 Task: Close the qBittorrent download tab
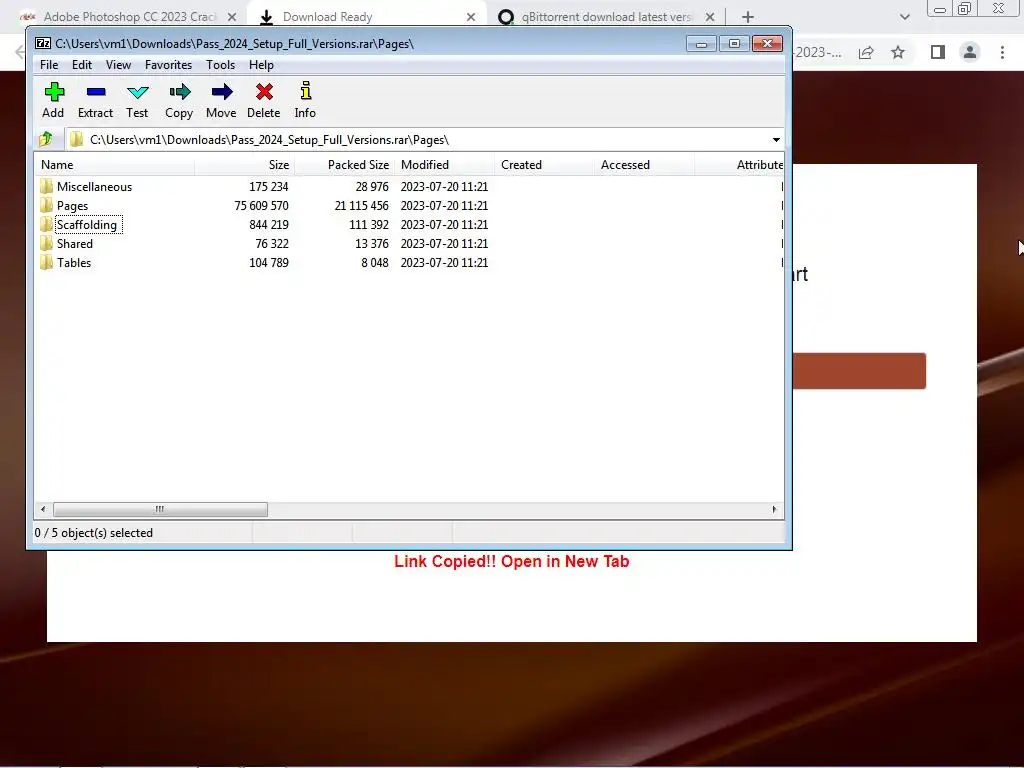[710, 17]
